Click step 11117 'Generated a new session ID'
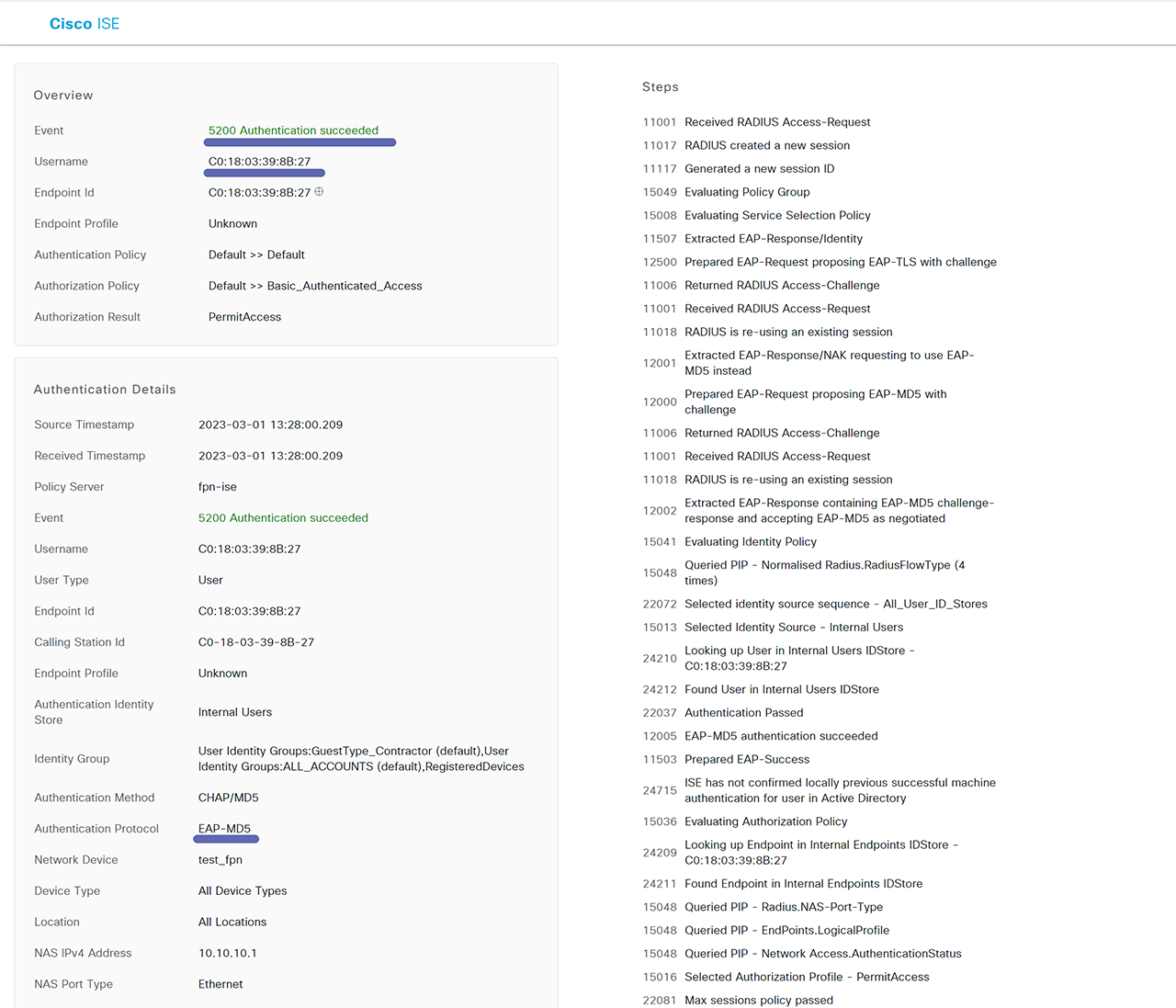This screenshot has height=1008, width=1176. click(x=739, y=169)
